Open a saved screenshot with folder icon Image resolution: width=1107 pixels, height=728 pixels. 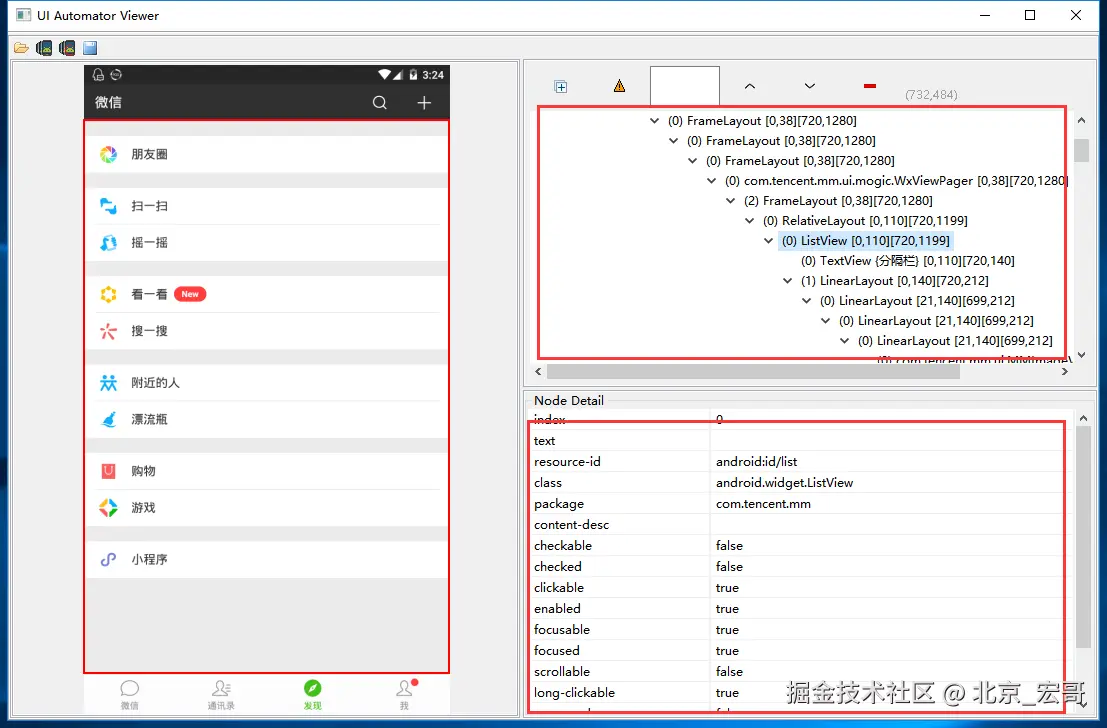pyautogui.click(x=21, y=48)
